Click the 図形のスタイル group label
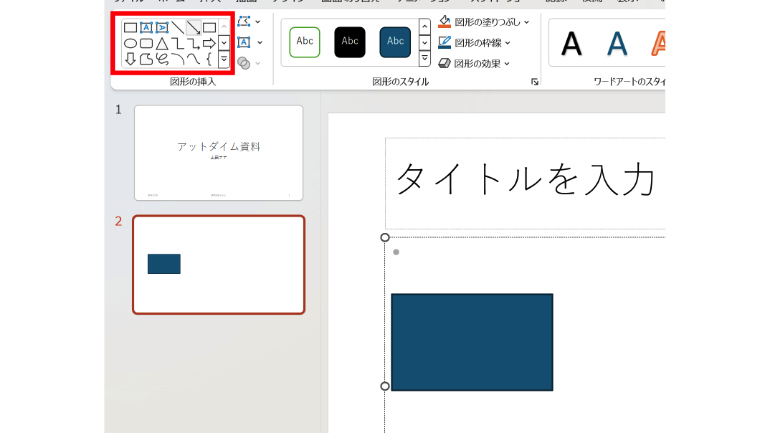 pyautogui.click(x=400, y=81)
